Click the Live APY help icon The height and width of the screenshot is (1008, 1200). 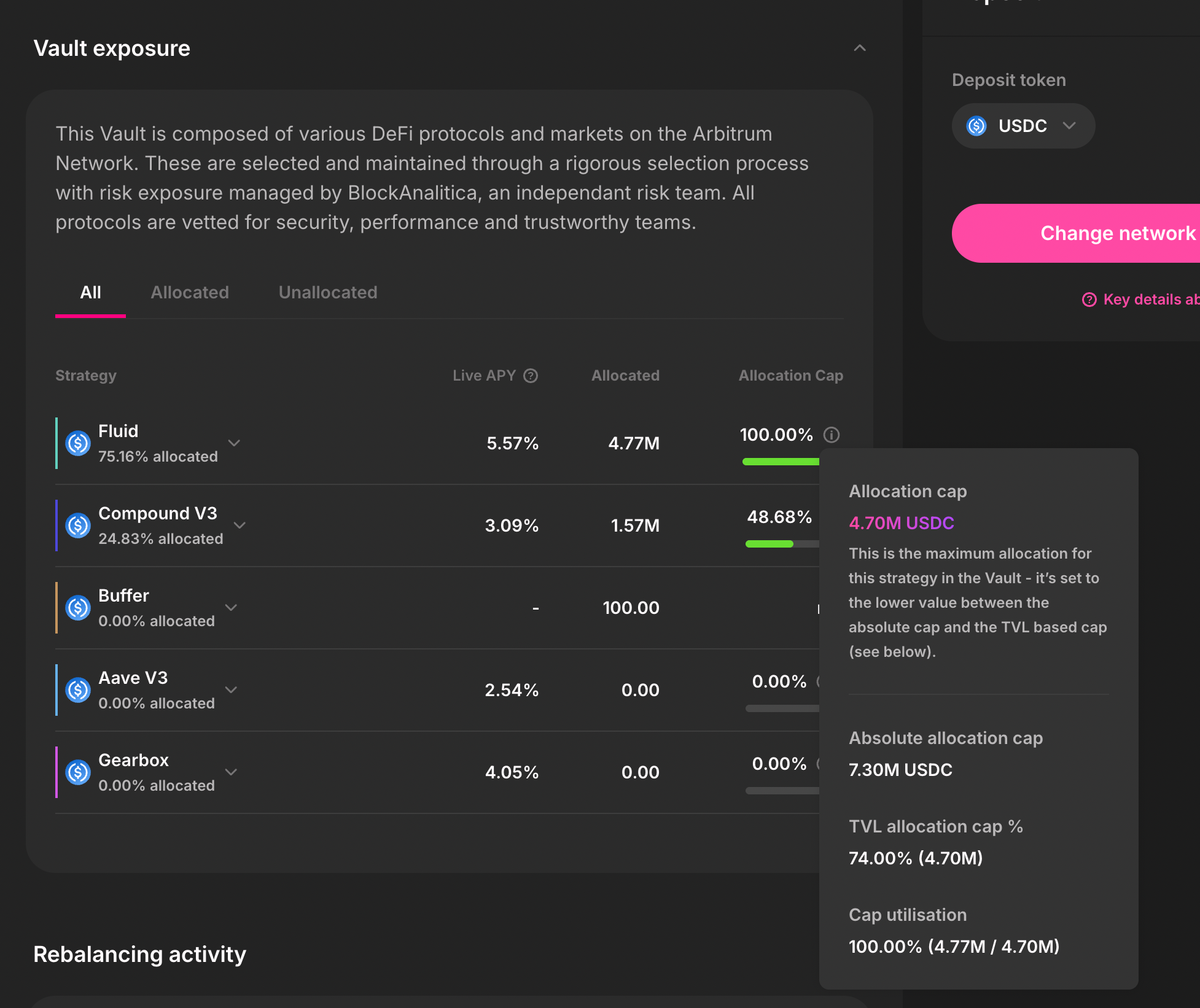tap(531, 376)
